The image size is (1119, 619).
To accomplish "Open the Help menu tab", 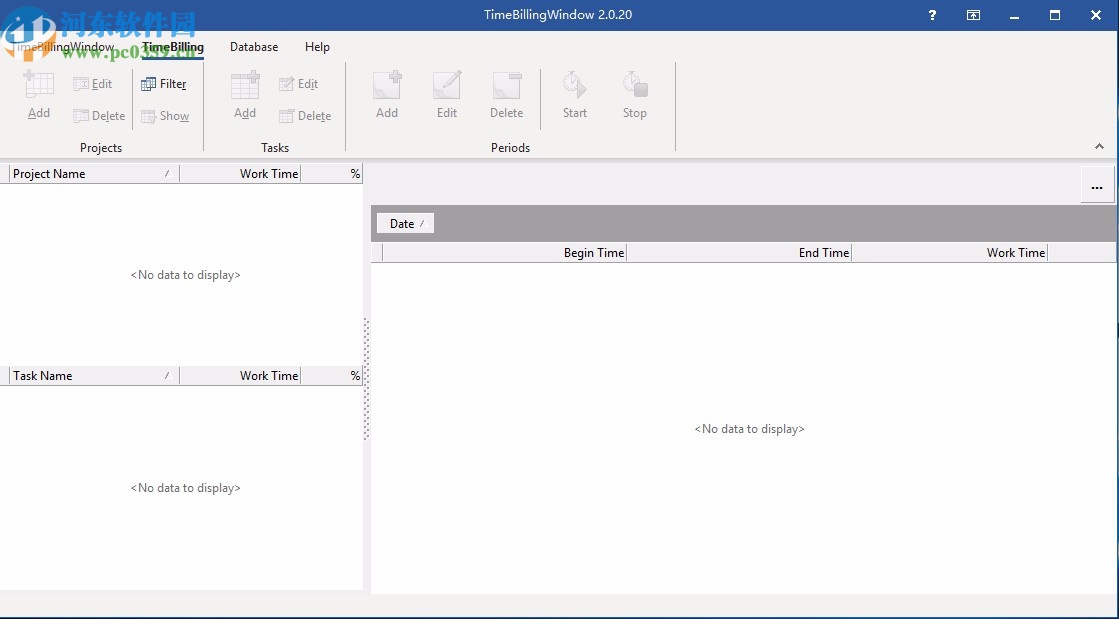I will click(317, 47).
